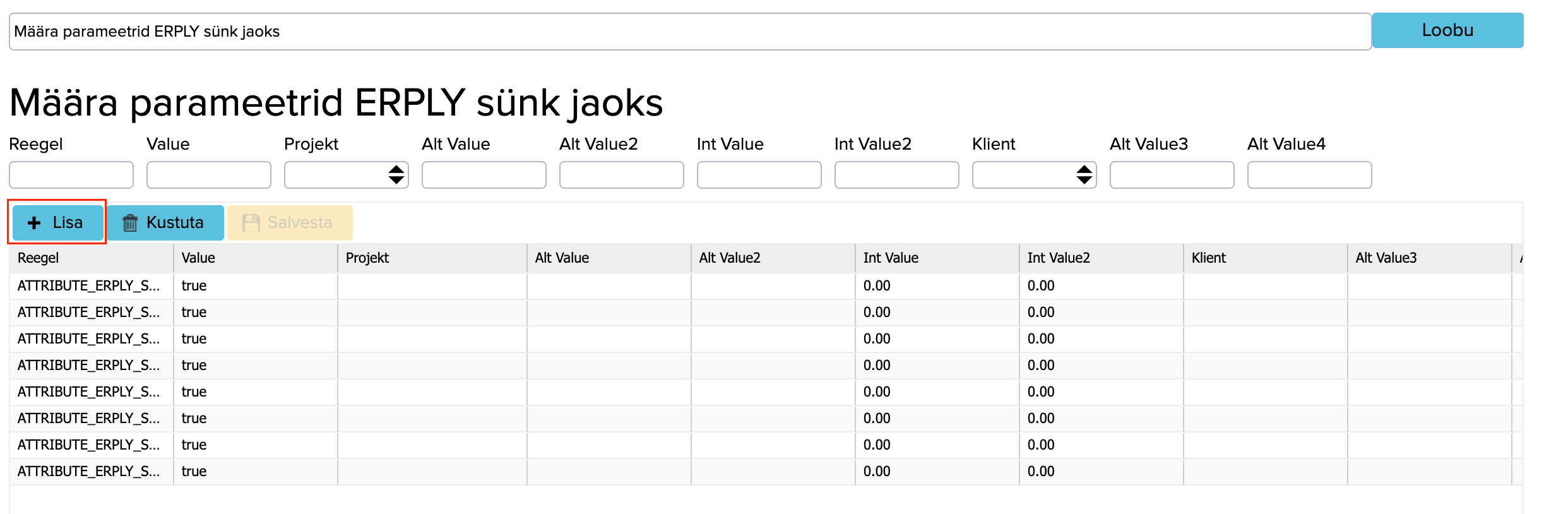The width and height of the screenshot is (1568, 514).
Task: Focus the Reegel filter input field
Action: coord(71,175)
